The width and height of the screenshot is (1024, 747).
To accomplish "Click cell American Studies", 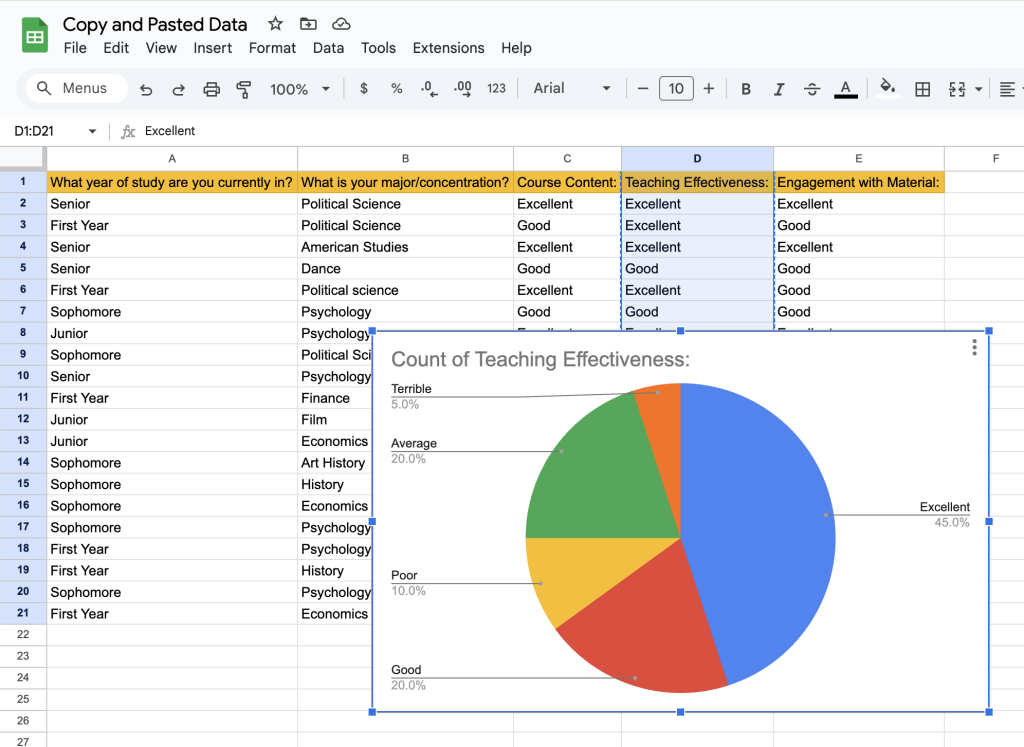I will [x=406, y=247].
